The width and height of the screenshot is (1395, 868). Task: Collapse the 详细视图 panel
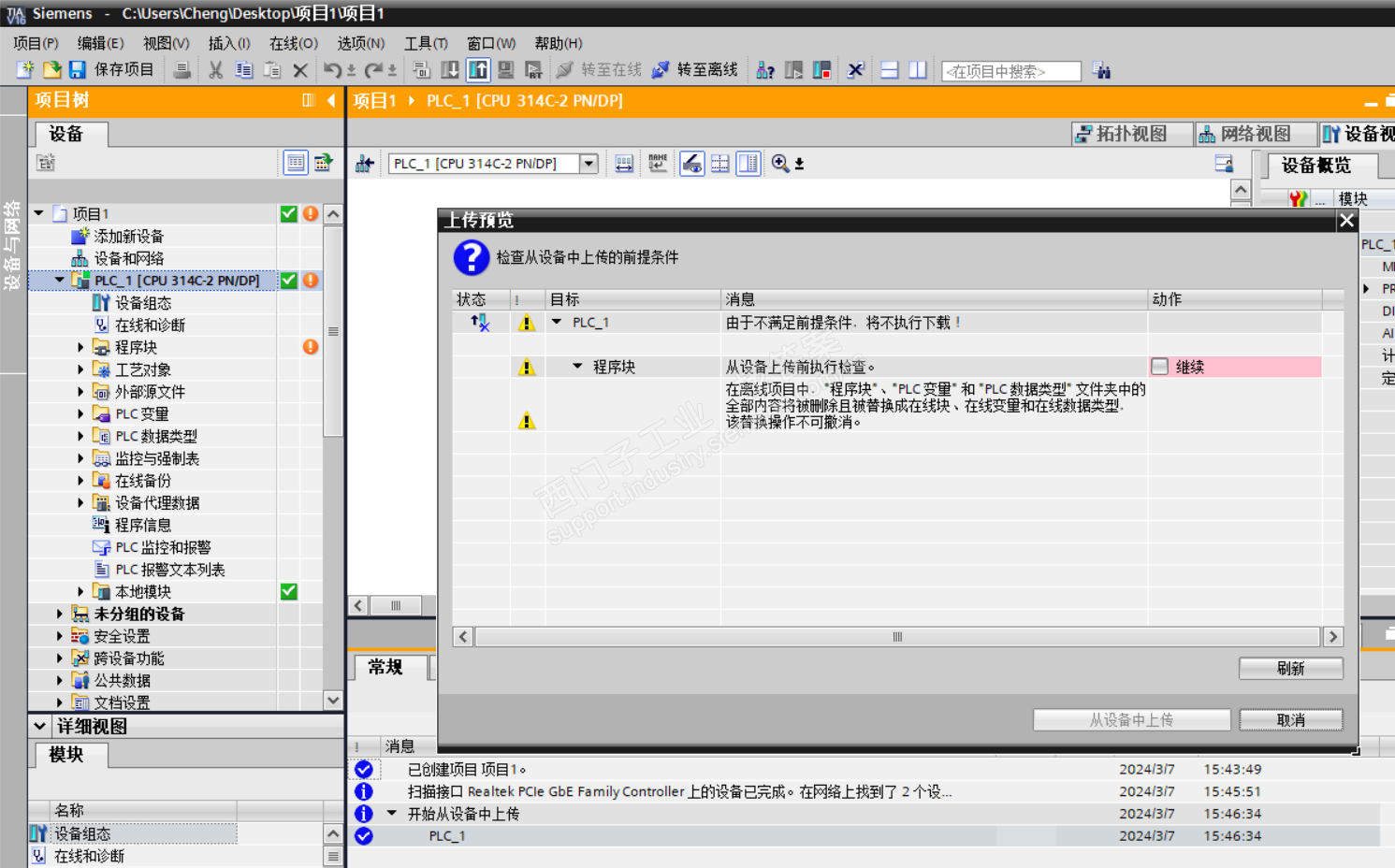click(x=39, y=726)
